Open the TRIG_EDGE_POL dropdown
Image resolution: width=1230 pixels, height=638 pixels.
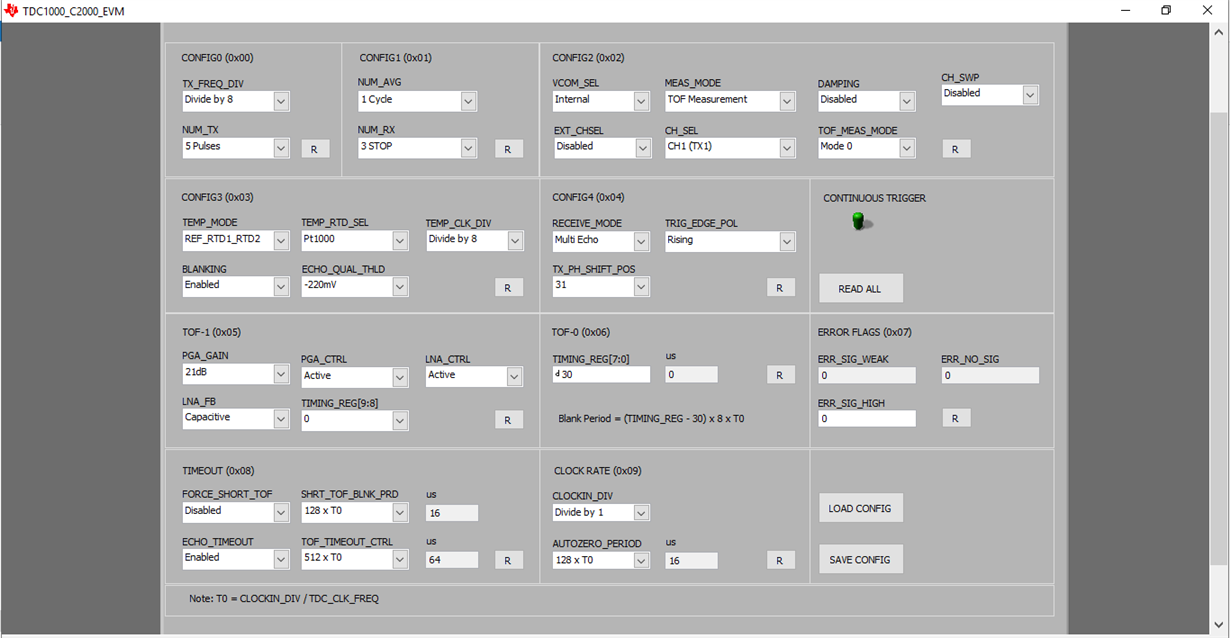[730, 241]
